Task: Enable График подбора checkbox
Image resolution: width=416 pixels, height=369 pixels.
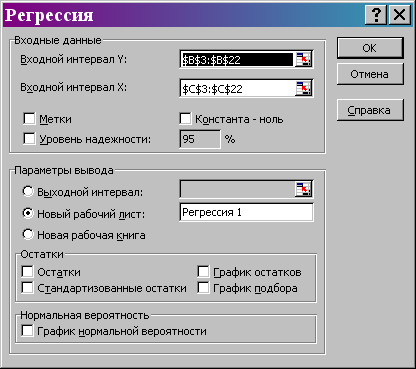Action: 203,288
